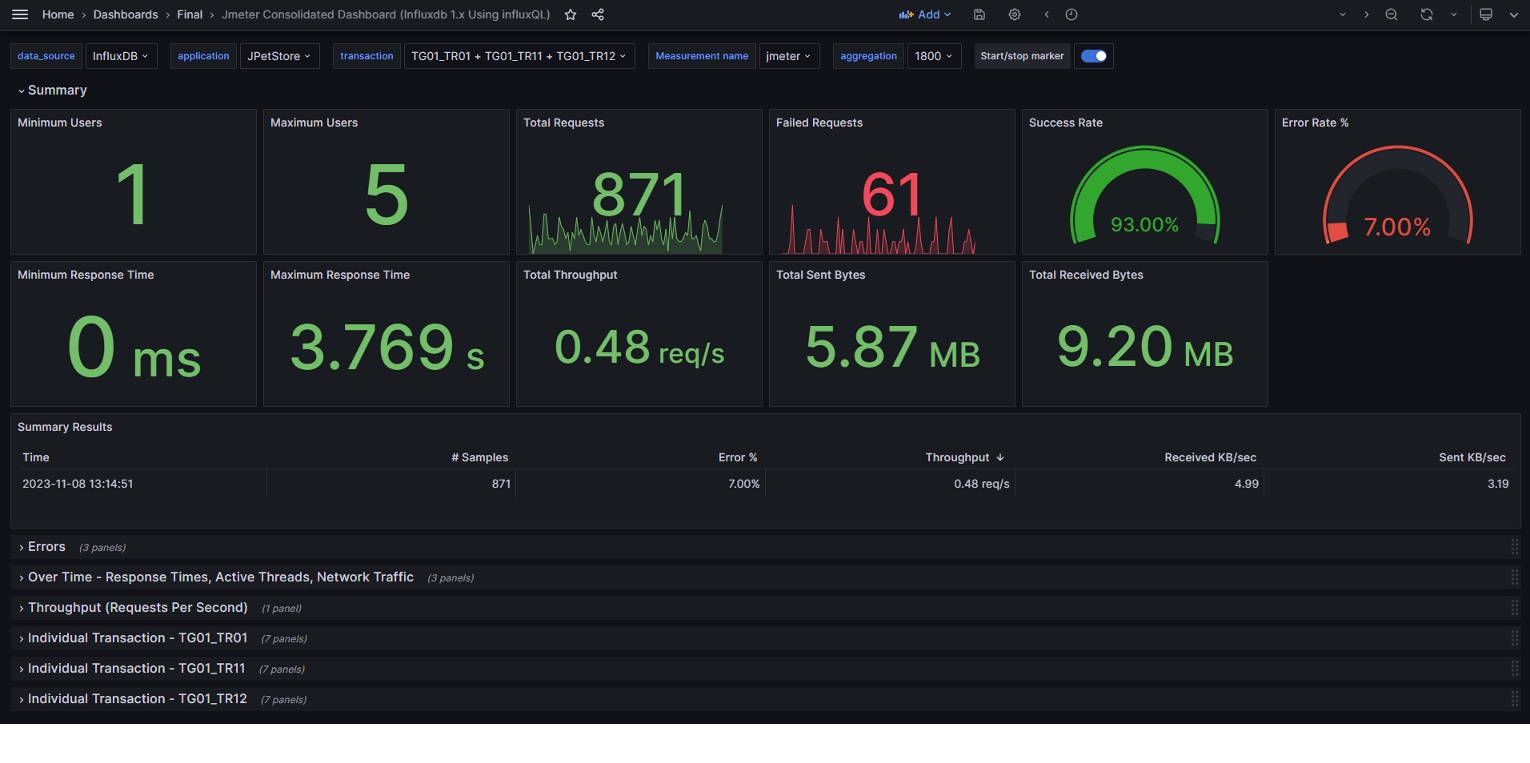Click the Home breadcrumb link

click(x=58, y=15)
